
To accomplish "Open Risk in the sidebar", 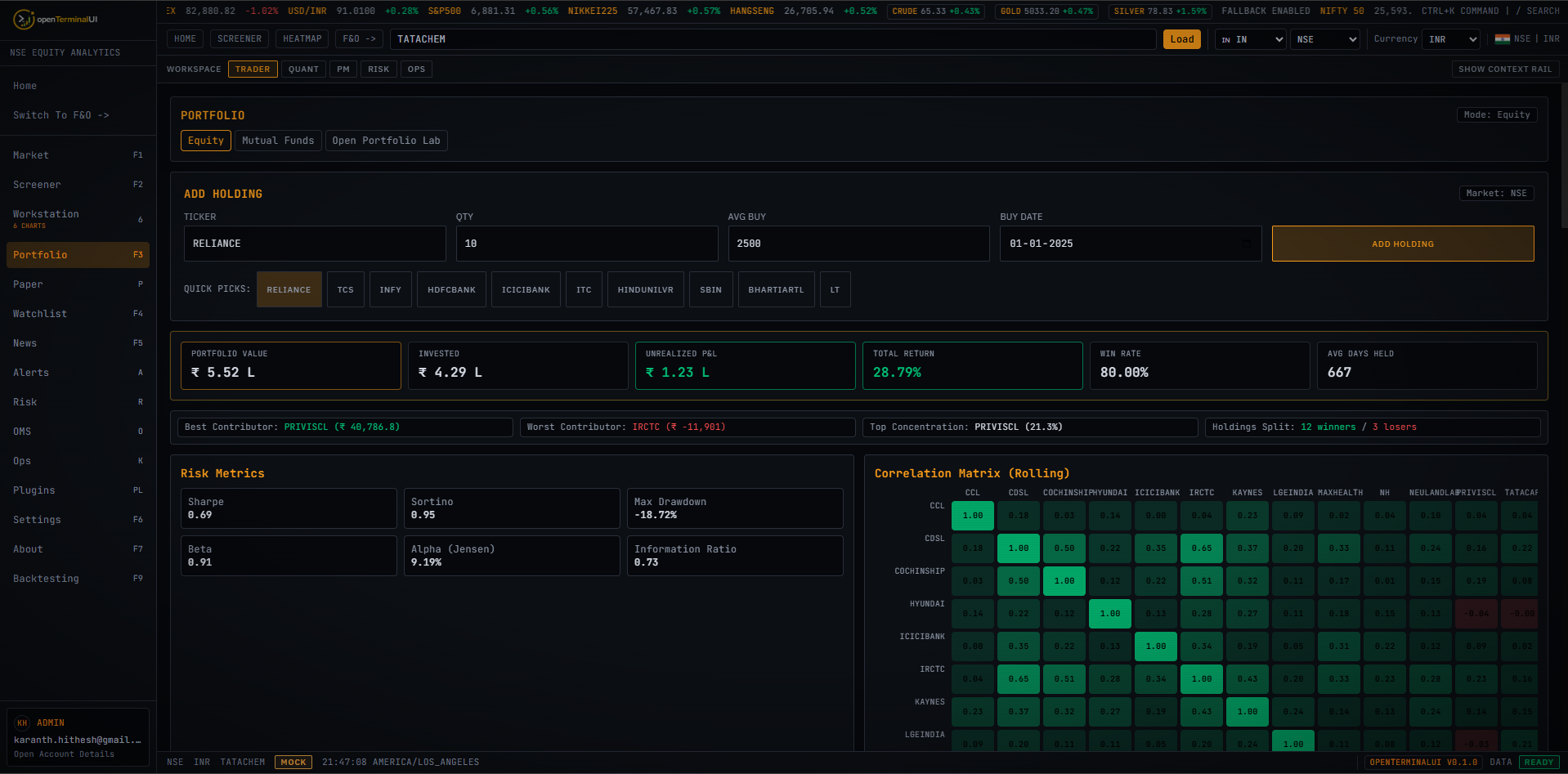I will [x=78, y=402].
